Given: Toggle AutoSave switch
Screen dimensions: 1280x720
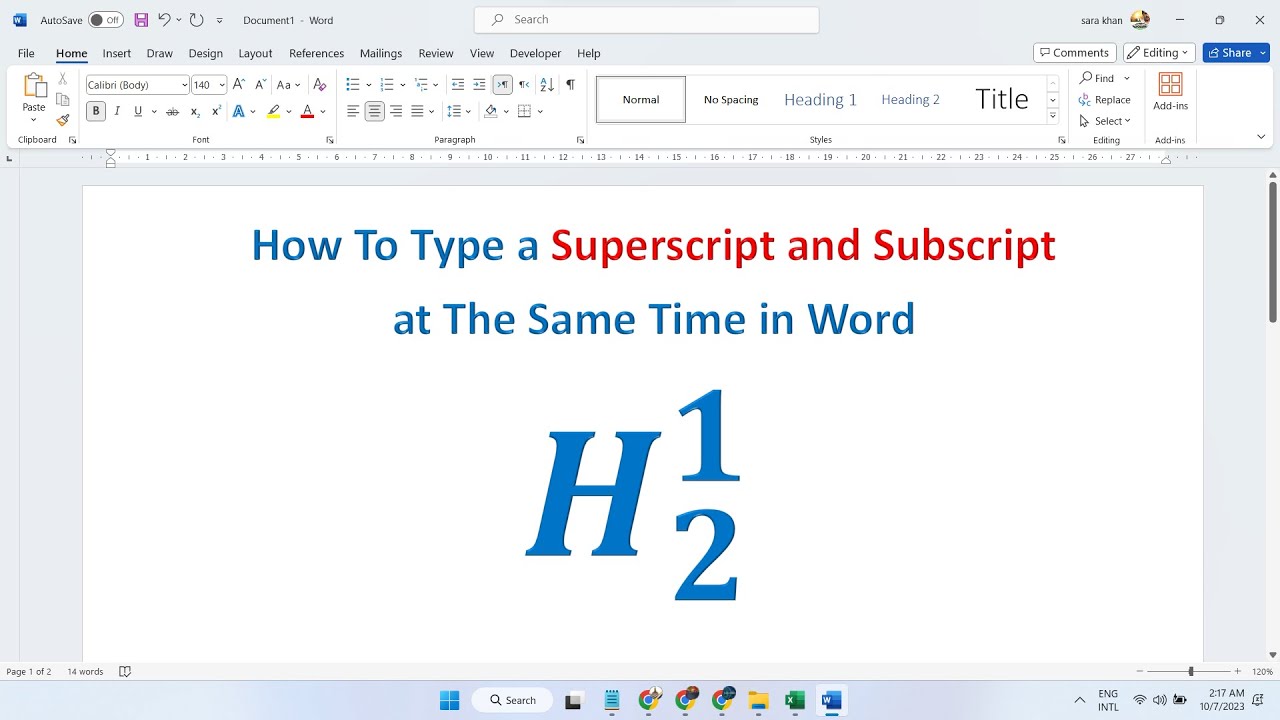Looking at the screenshot, I should point(105,20).
